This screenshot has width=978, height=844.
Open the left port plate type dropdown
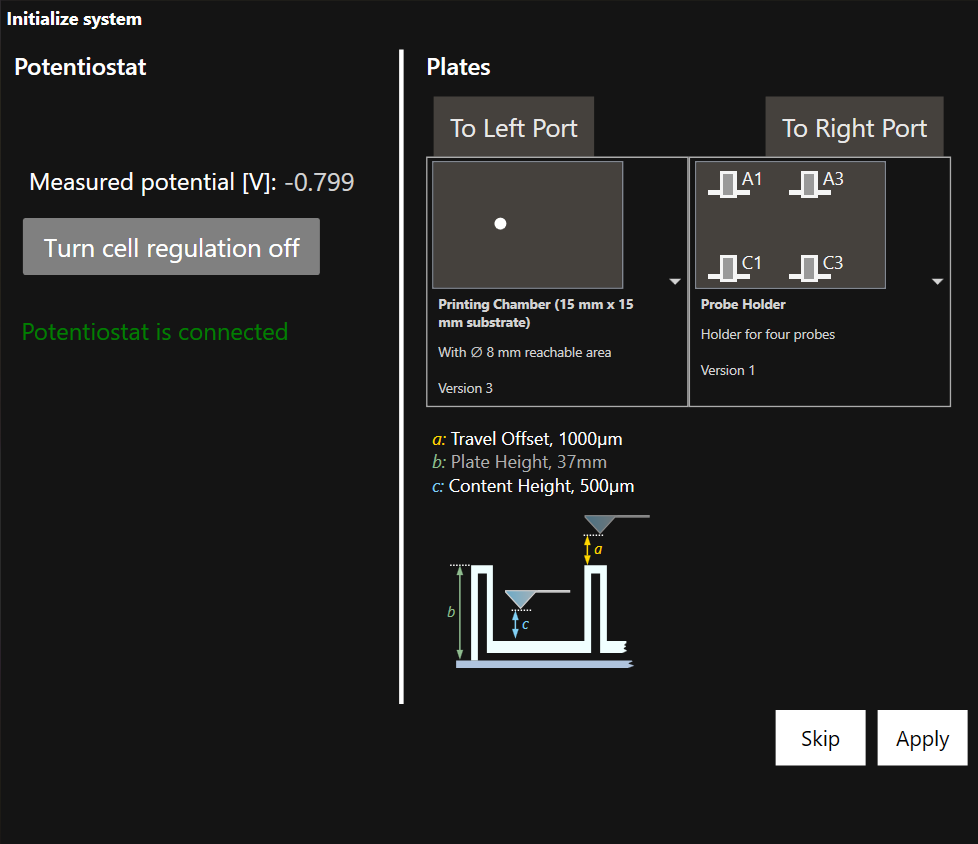tap(676, 282)
